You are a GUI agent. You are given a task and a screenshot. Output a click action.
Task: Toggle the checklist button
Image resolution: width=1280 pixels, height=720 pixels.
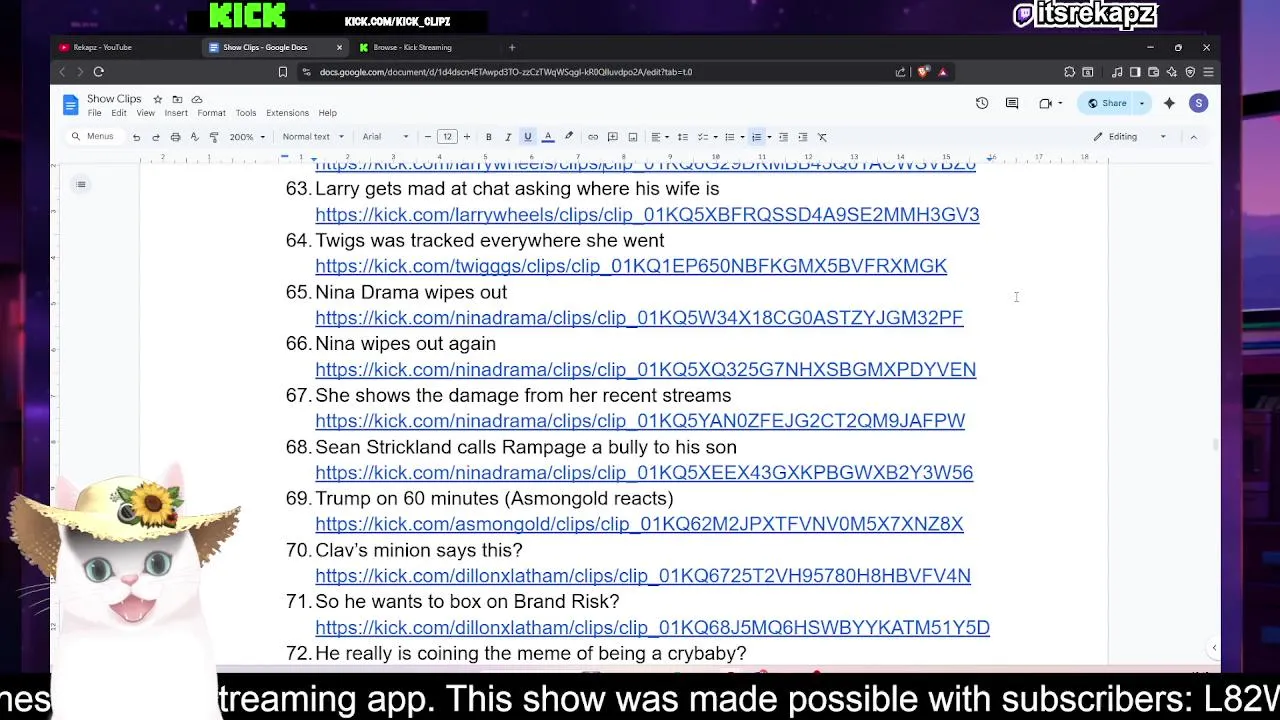point(703,137)
